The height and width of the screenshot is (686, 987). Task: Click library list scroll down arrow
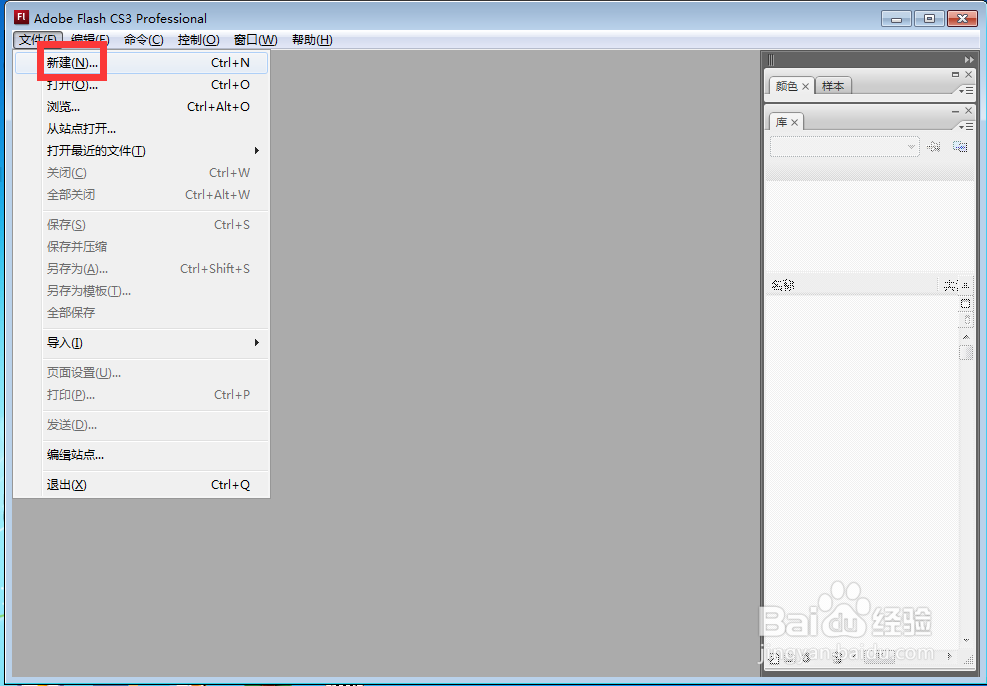pyautogui.click(x=966, y=641)
